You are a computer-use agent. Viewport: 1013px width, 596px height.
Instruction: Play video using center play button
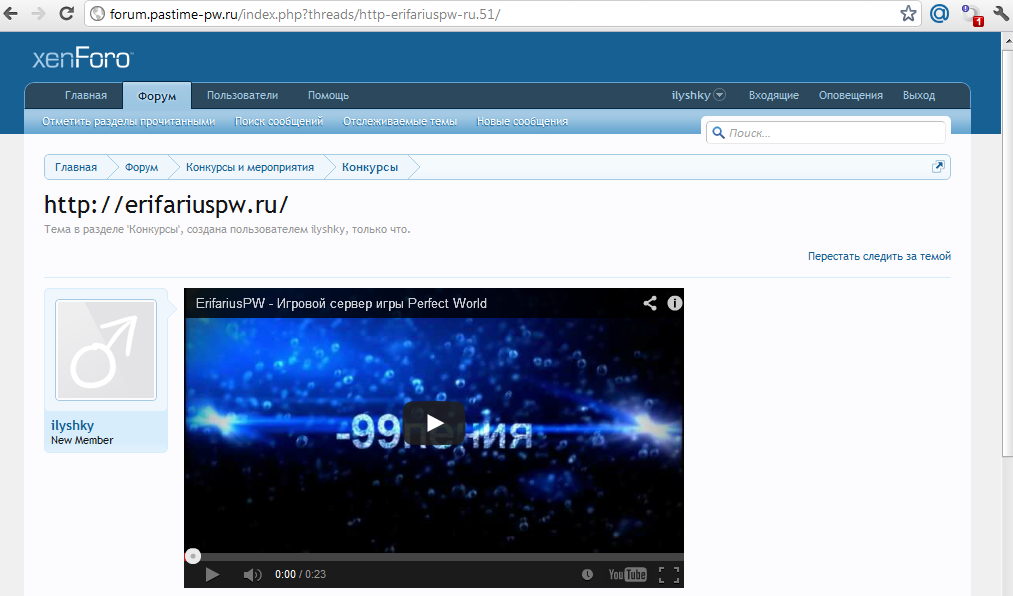tap(434, 423)
